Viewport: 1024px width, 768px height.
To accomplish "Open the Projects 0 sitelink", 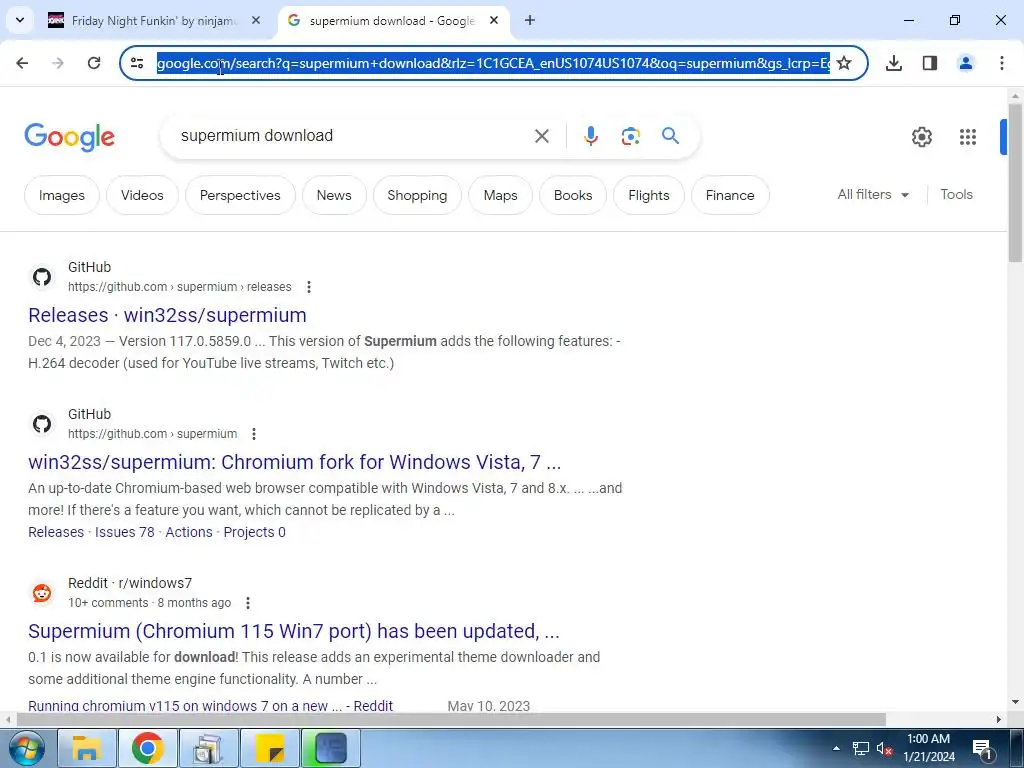I will 255,532.
